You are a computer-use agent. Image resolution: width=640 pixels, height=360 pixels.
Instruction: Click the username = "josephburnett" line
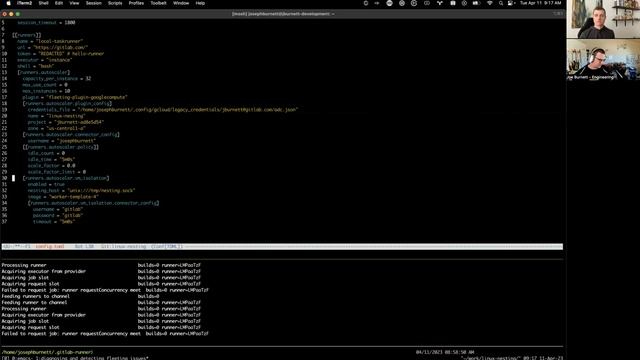[62, 141]
